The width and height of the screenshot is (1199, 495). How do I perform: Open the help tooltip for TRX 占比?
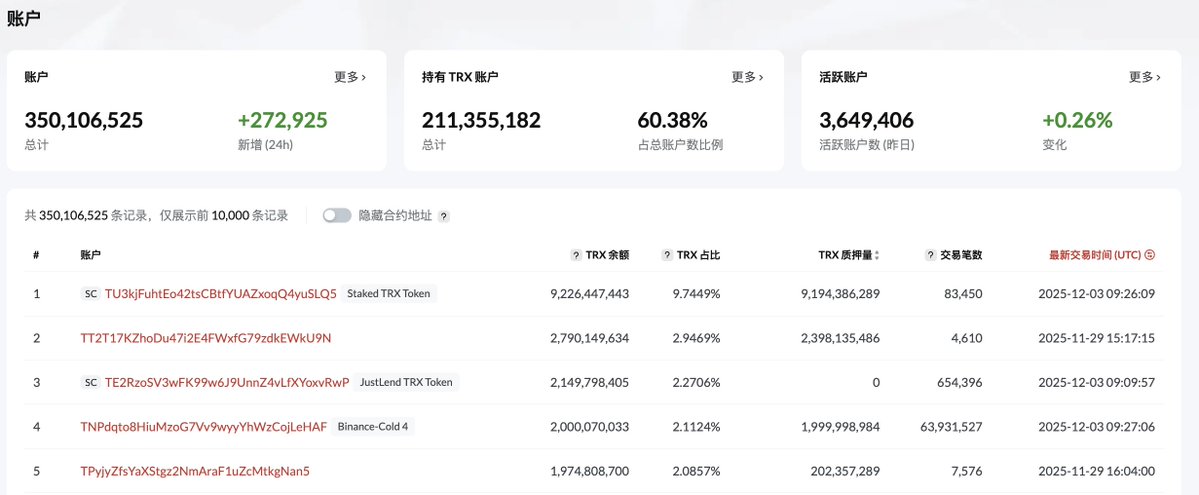667,255
